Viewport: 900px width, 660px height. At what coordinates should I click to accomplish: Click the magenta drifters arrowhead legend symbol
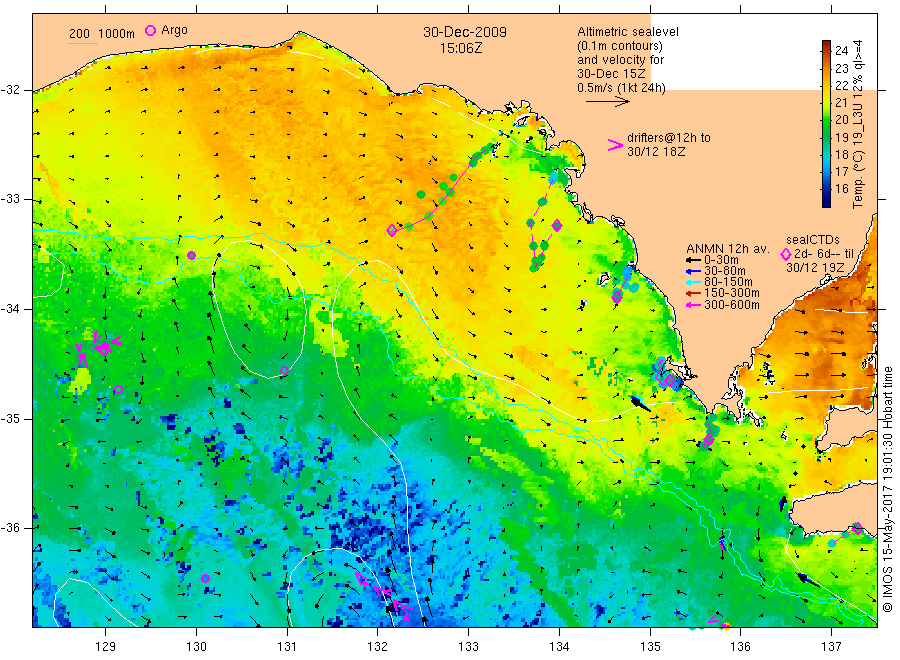pos(615,145)
